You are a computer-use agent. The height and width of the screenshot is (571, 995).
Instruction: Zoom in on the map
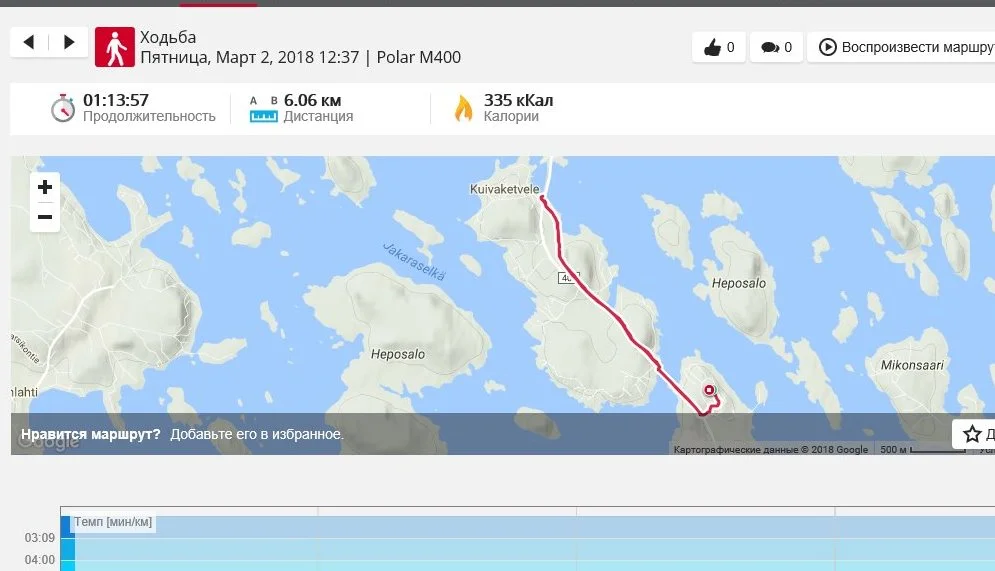45,187
